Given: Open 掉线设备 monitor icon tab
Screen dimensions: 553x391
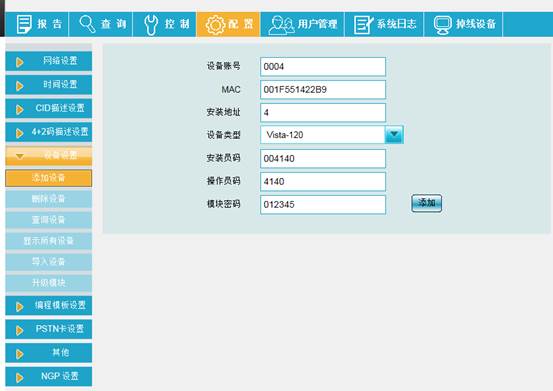Looking at the screenshot, I should pos(463,24).
